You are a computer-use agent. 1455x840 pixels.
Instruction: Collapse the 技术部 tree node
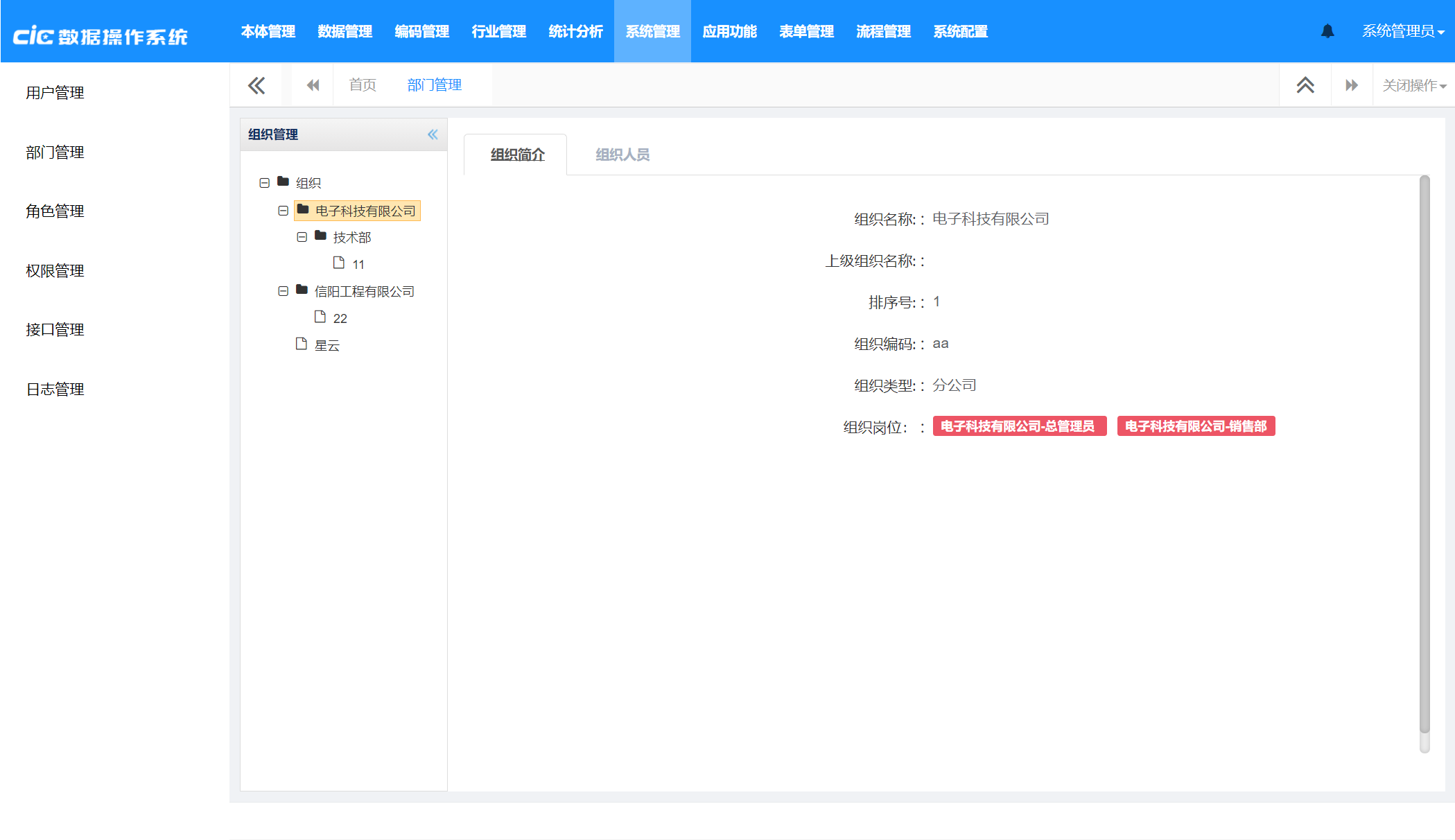click(302, 237)
